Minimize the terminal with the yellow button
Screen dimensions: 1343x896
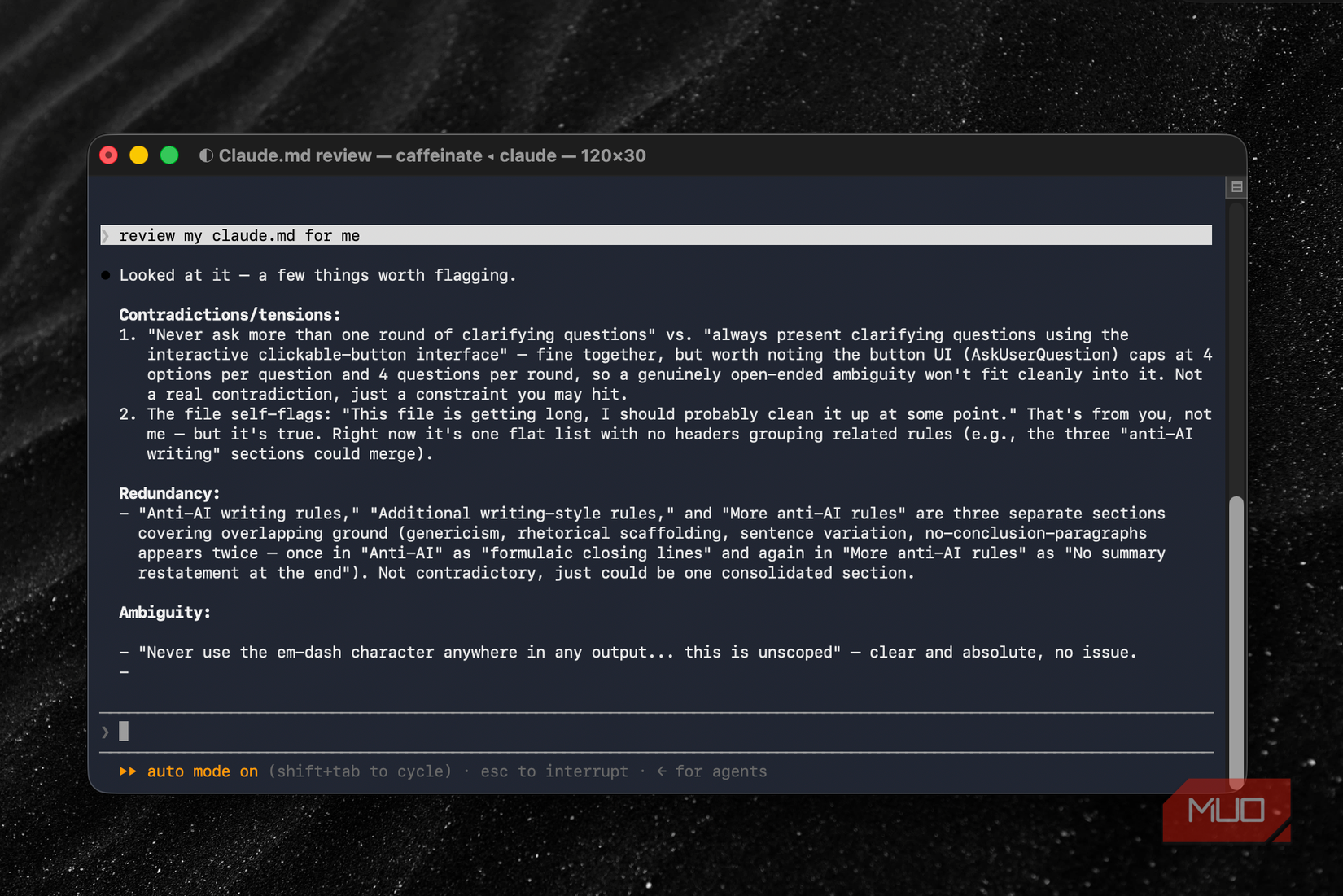click(x=139, y=155)
